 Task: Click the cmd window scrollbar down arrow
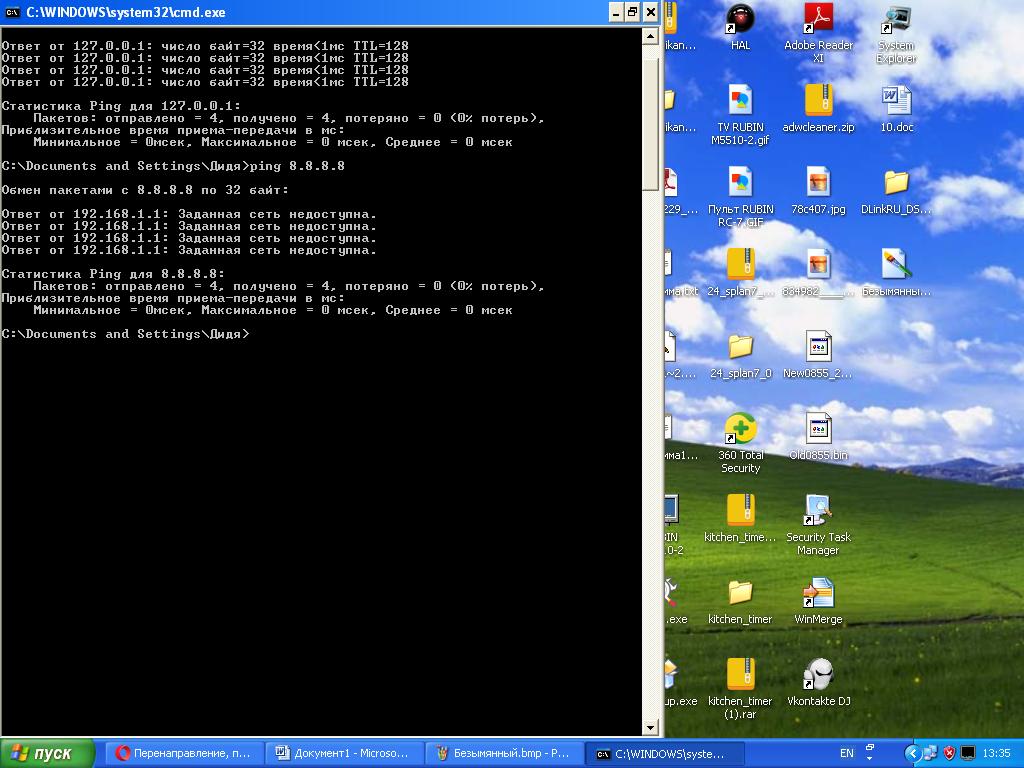(x=650, y=727)
